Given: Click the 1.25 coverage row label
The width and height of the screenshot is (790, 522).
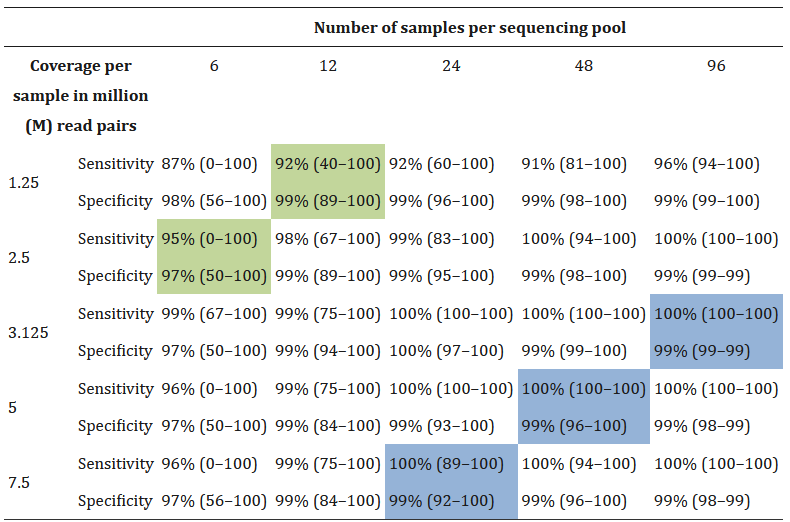Looking at the screenshot, I should point(24,182).
